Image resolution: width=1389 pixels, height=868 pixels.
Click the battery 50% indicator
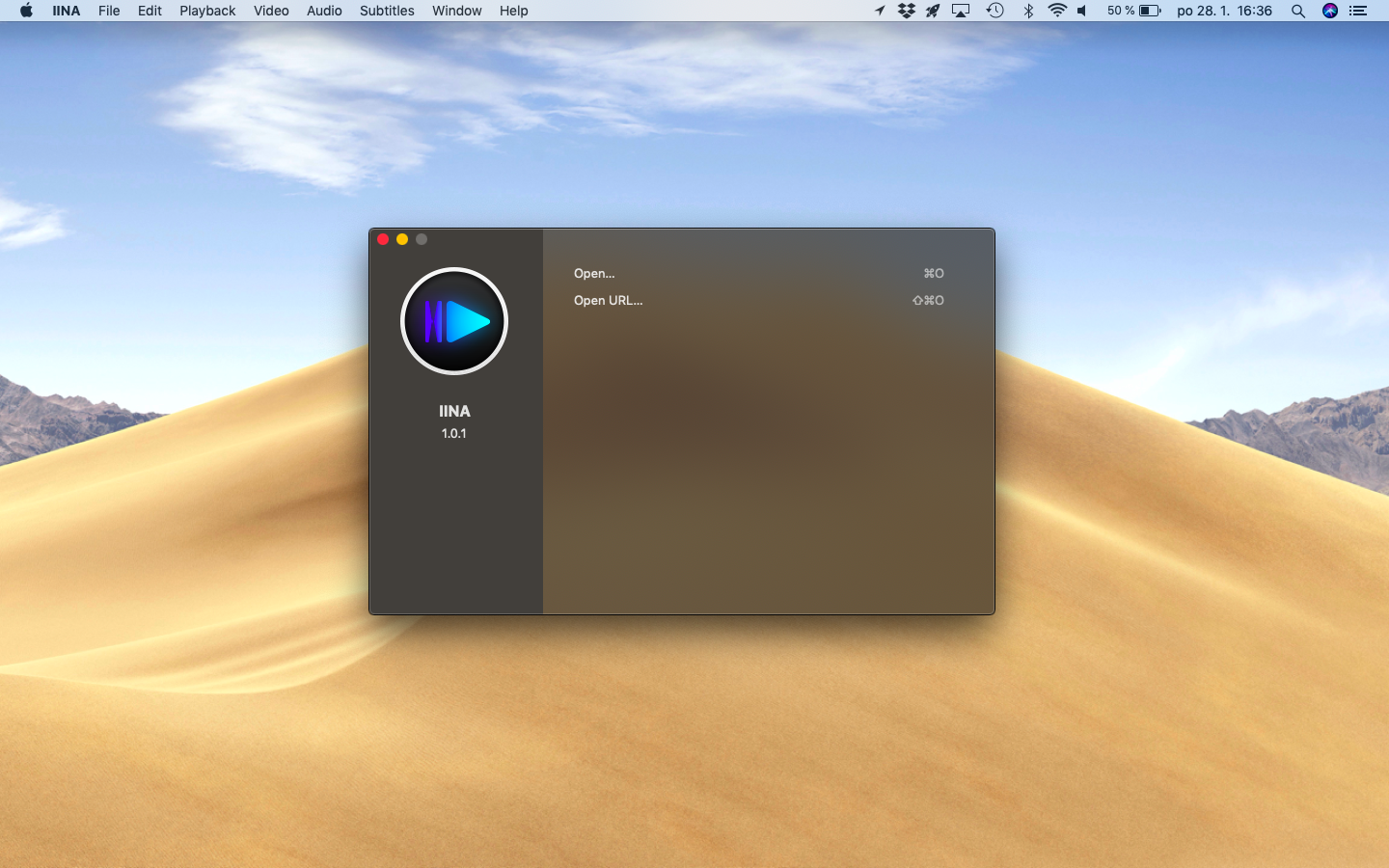coord(1134,11)
